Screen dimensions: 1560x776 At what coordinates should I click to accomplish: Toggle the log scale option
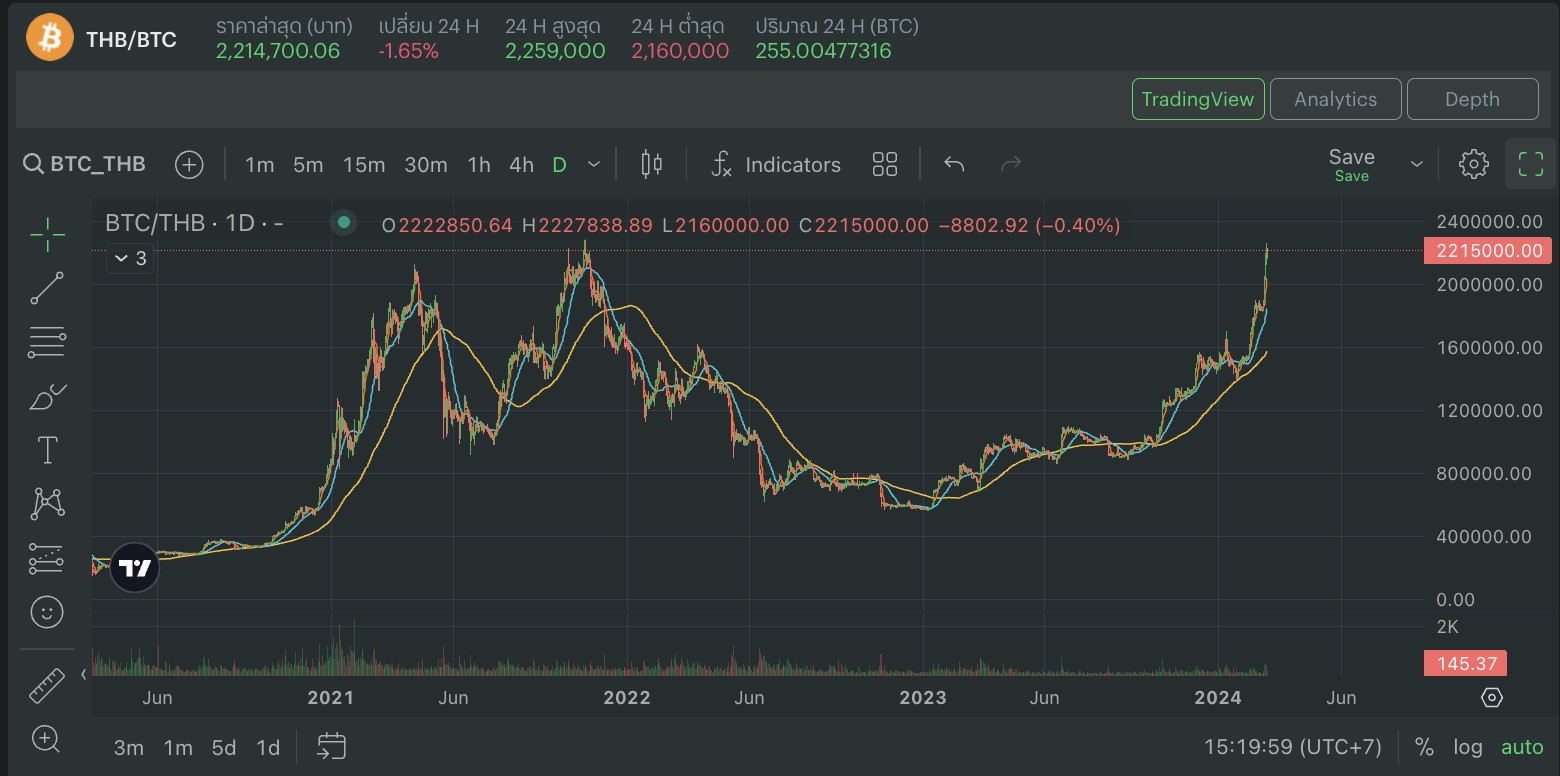tap(1468, 747)
